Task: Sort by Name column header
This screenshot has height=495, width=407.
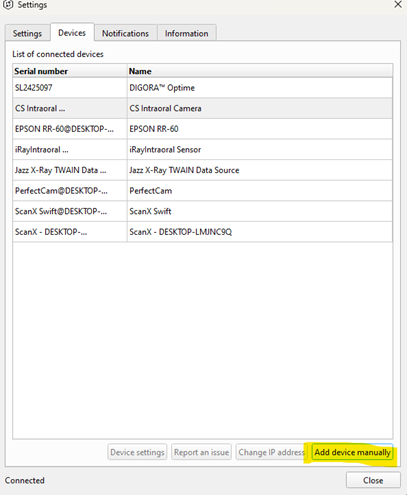Action: [x=260, y=71]
